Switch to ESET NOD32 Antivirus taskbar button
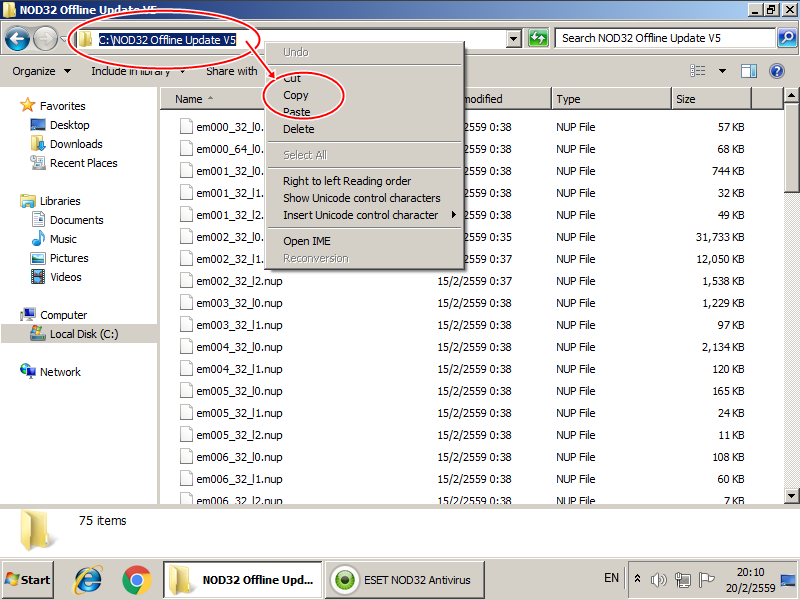 [405, 580]
